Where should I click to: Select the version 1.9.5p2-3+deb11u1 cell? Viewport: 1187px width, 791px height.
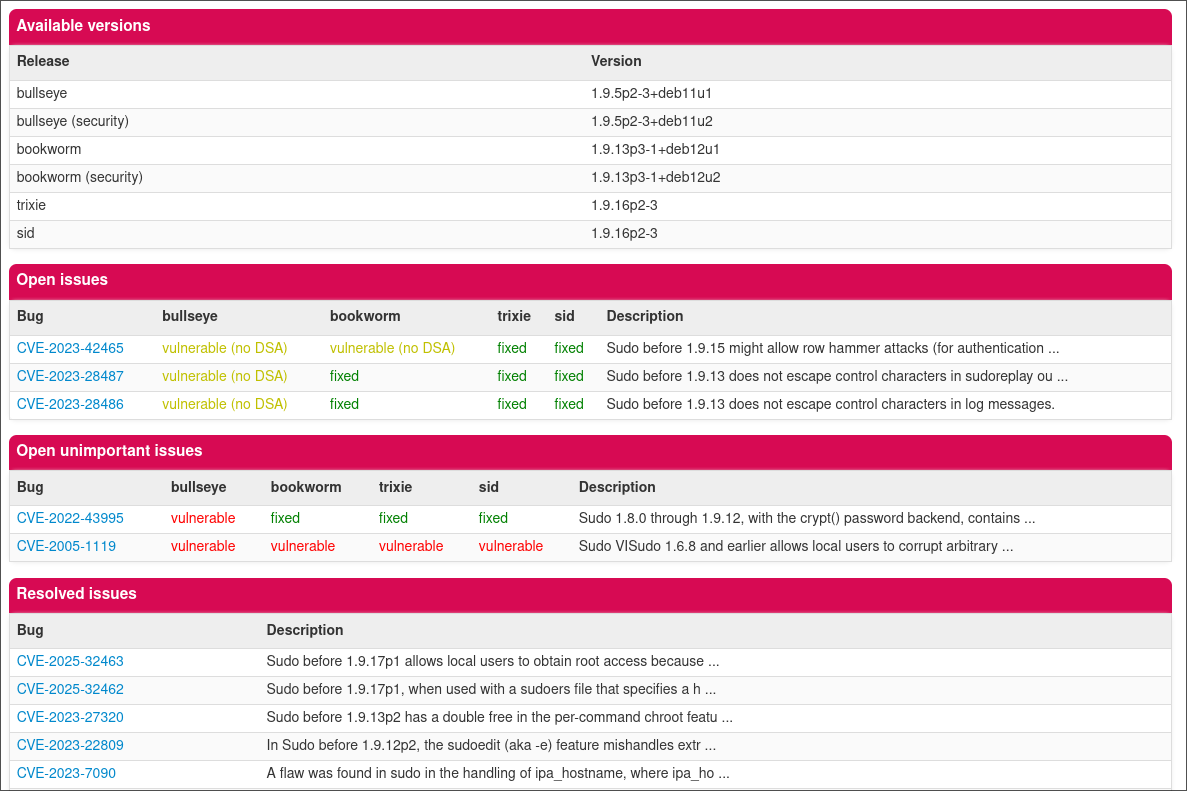651,94
